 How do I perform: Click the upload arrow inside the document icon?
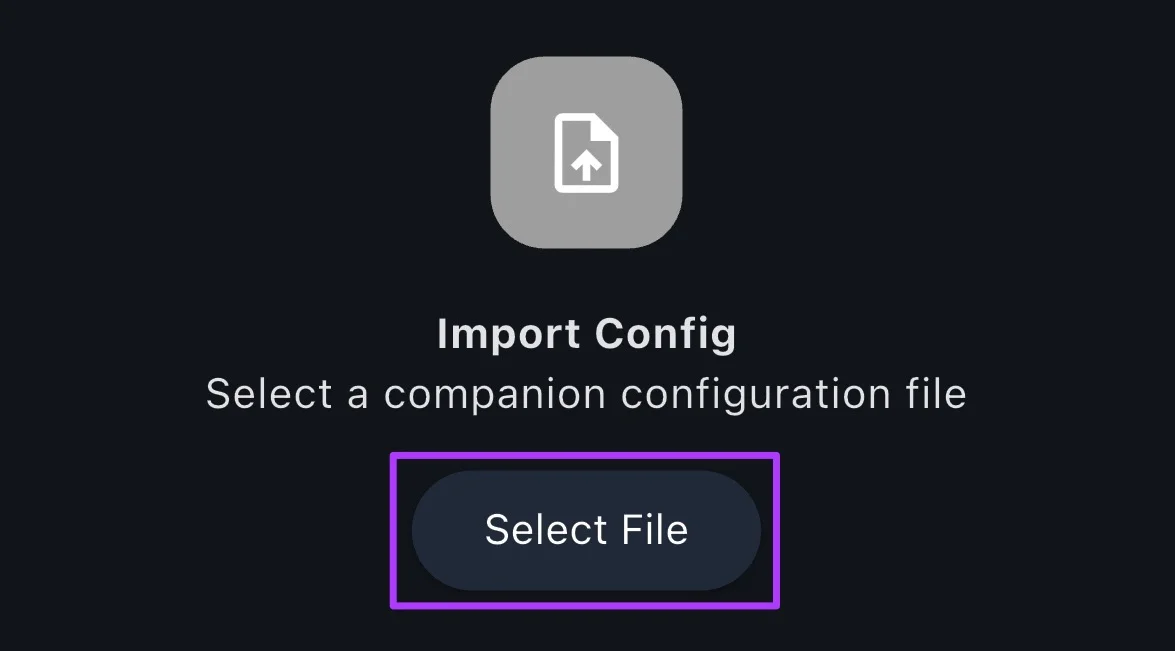coord(586,163)
